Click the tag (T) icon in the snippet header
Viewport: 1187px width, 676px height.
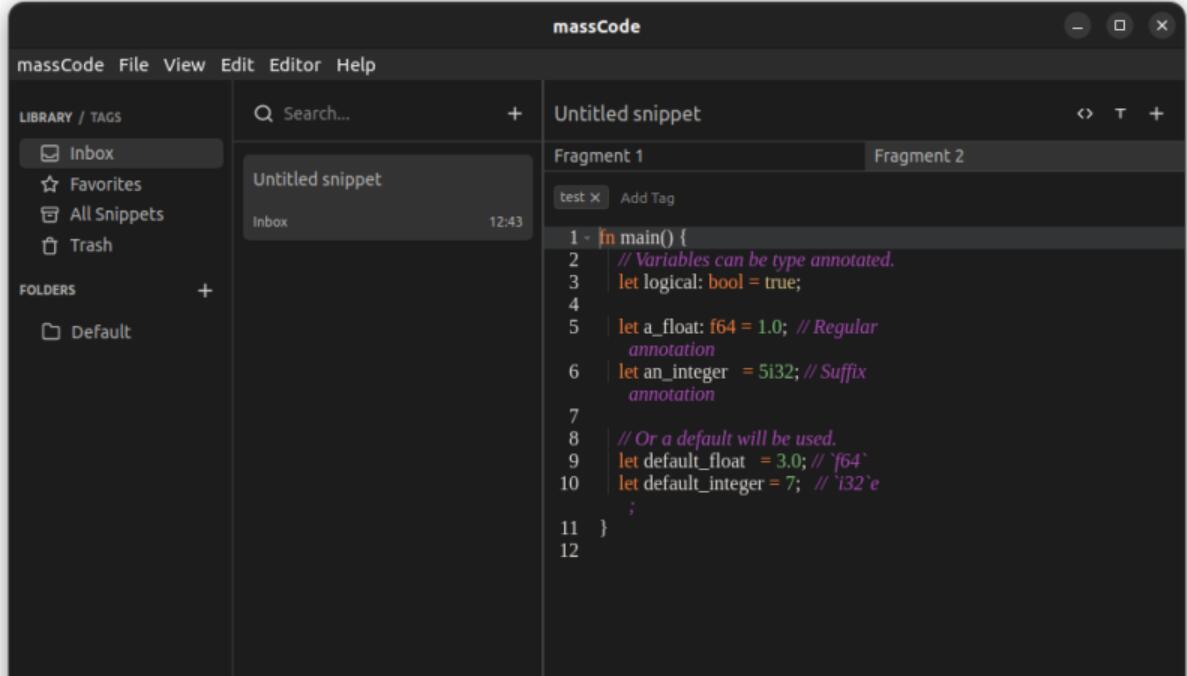point(1121,114)
